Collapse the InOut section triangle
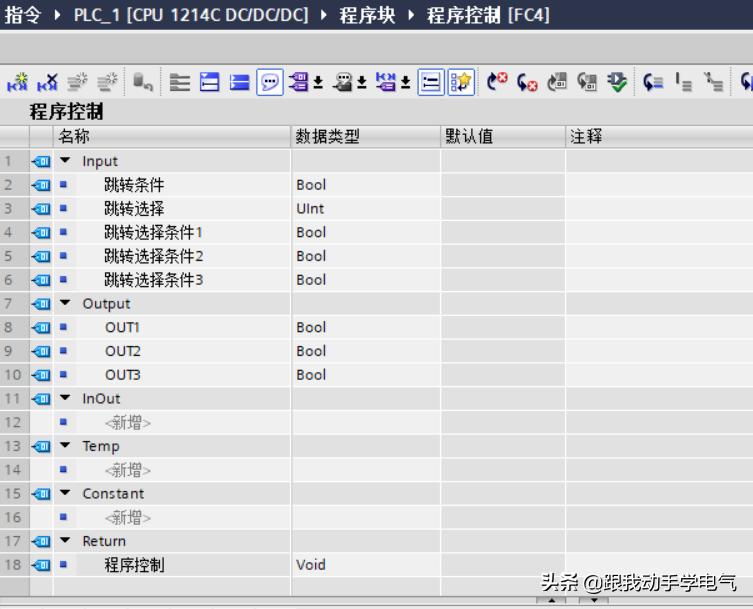The image size is (753, 609). [65, 398]
